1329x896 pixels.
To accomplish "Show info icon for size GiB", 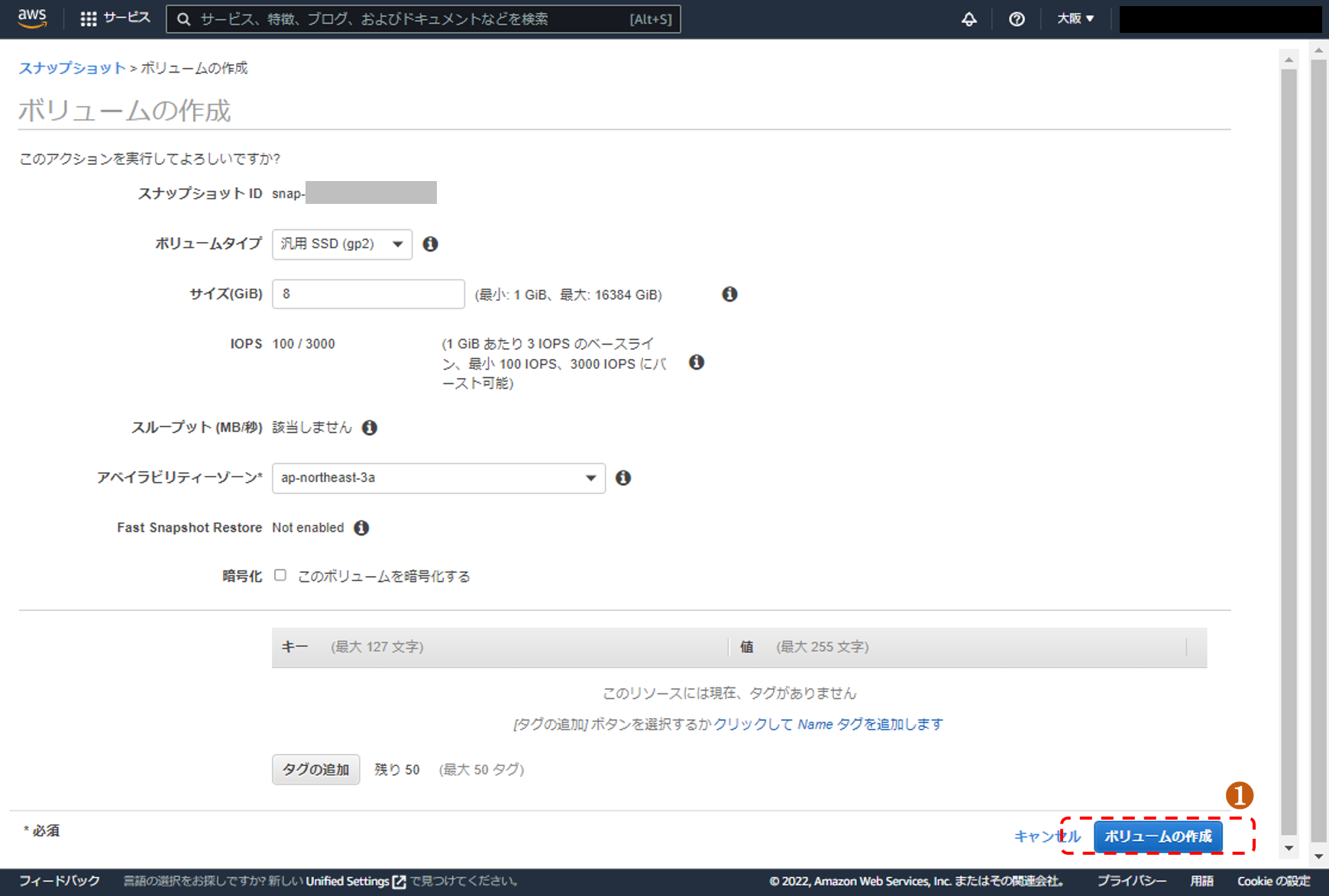I will pos(729,294).
